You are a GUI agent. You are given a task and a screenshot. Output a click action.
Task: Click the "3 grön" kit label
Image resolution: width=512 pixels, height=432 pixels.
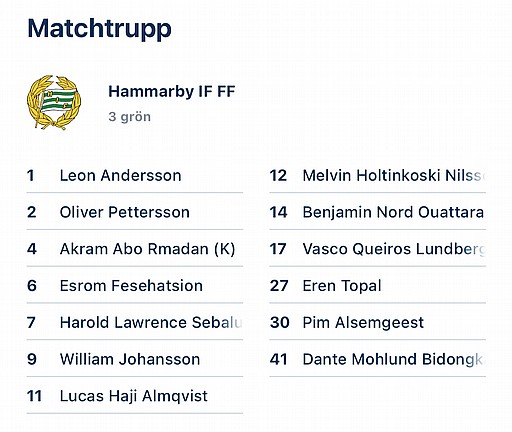(x=129, y=117)
